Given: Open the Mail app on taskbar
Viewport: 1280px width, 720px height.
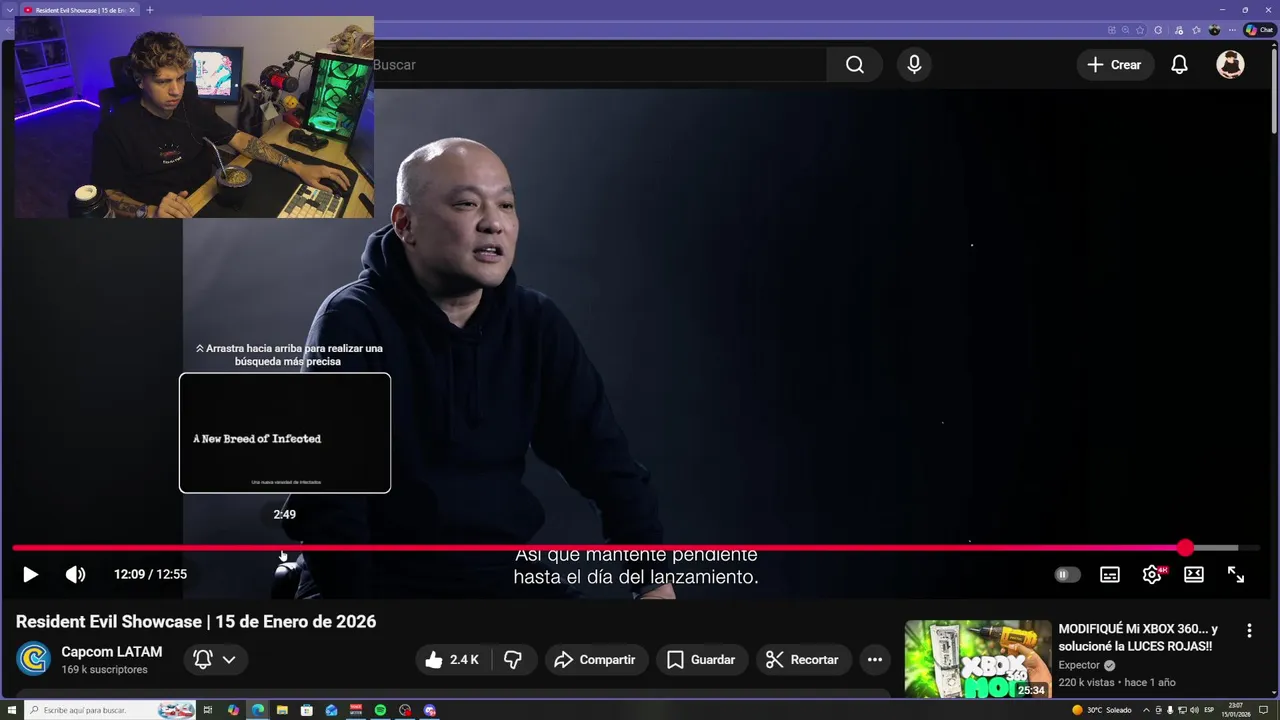Looking at the screenshot, I should (331, 710).
